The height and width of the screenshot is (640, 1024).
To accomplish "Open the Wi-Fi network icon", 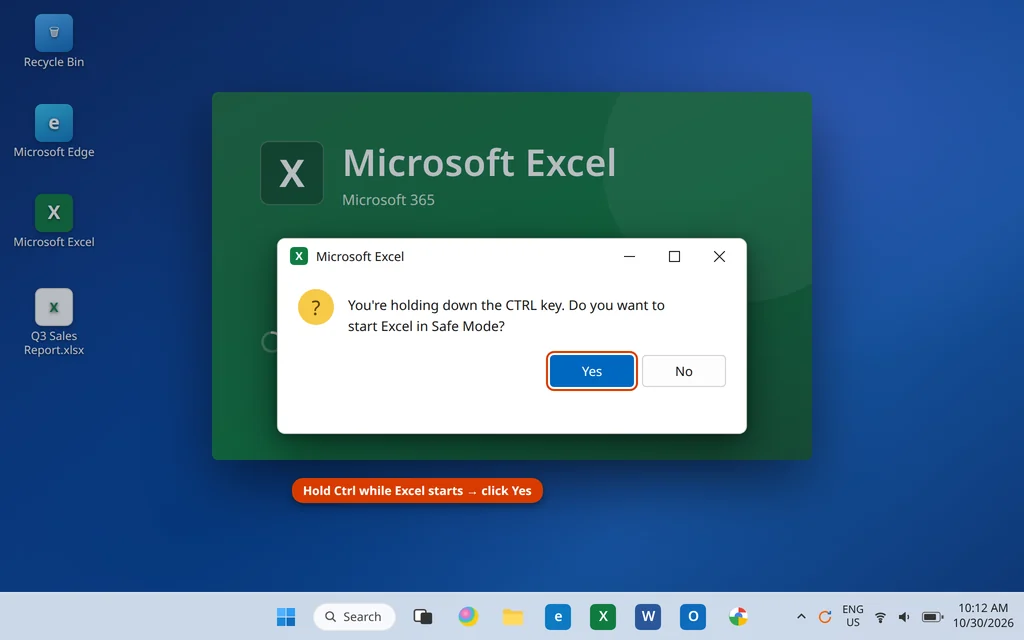I will pyautogui.click(x=880, y=616).
